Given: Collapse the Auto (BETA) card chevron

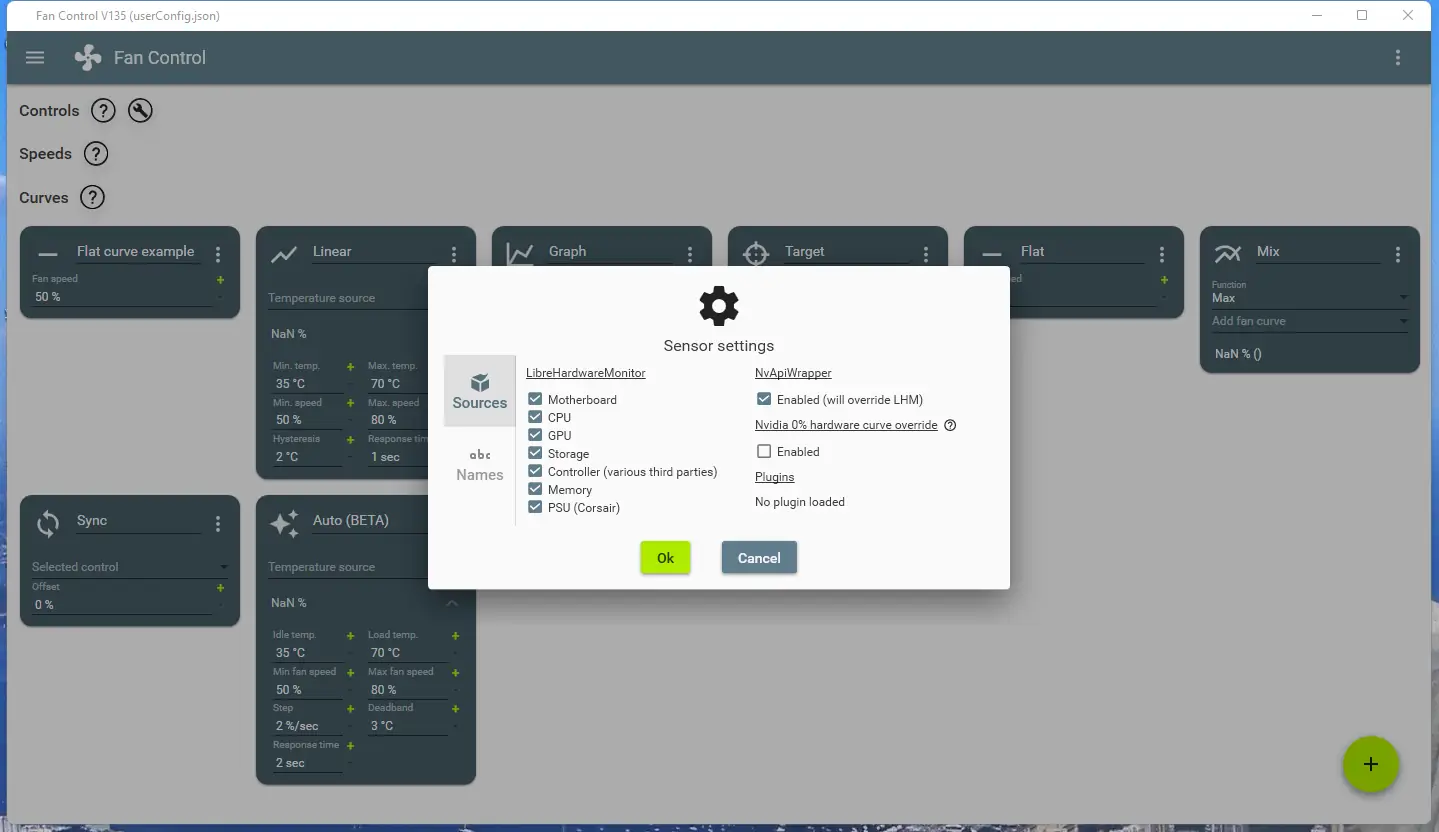Looking at the screenshot, I should pyautogui.click(x=452, y=603).
